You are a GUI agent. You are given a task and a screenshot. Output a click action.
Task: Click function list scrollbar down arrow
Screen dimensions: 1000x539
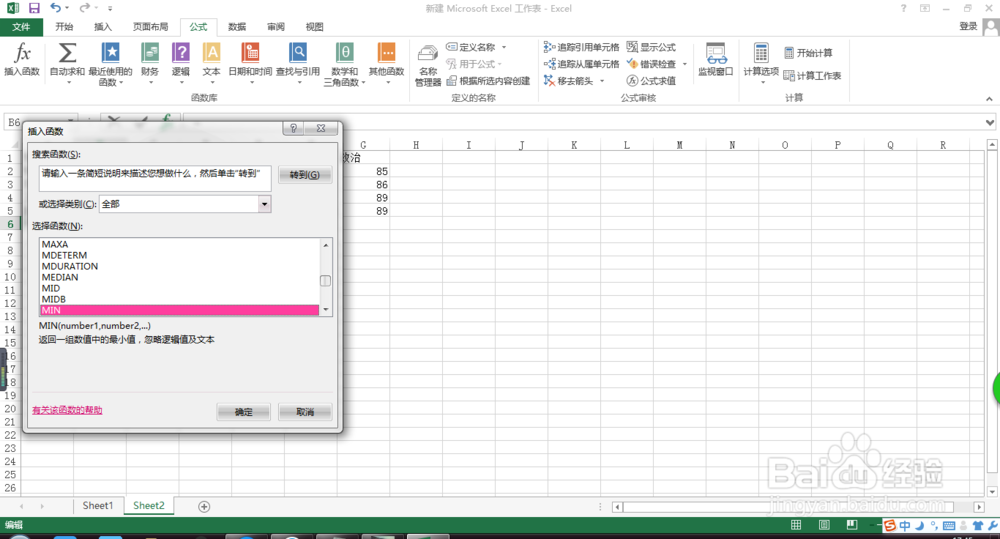tap(326, 310)
